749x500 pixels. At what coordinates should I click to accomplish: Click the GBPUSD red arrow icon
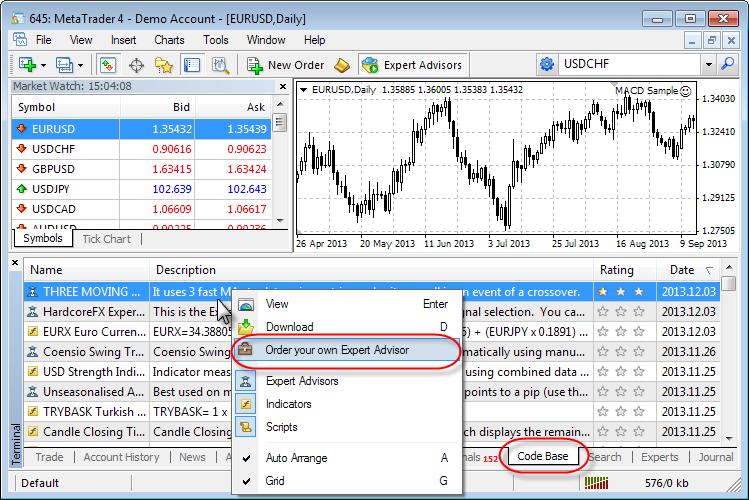point(21,169)
